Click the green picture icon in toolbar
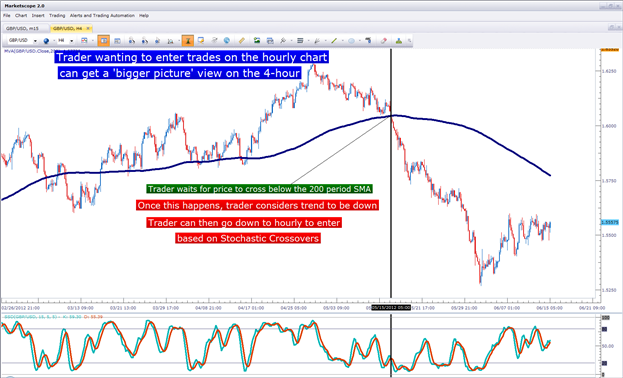 tap(257, 41)
